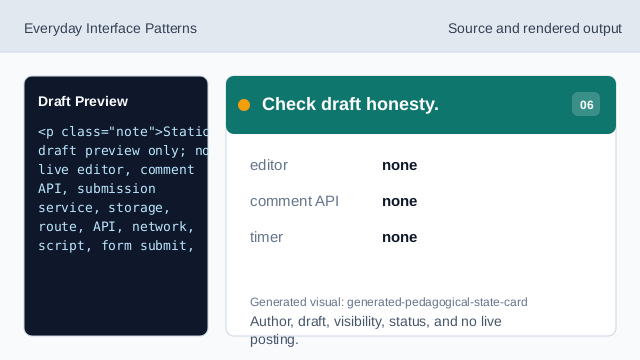Click the 'none' value beside comment API
640x360 pixels.
[400, 201]
